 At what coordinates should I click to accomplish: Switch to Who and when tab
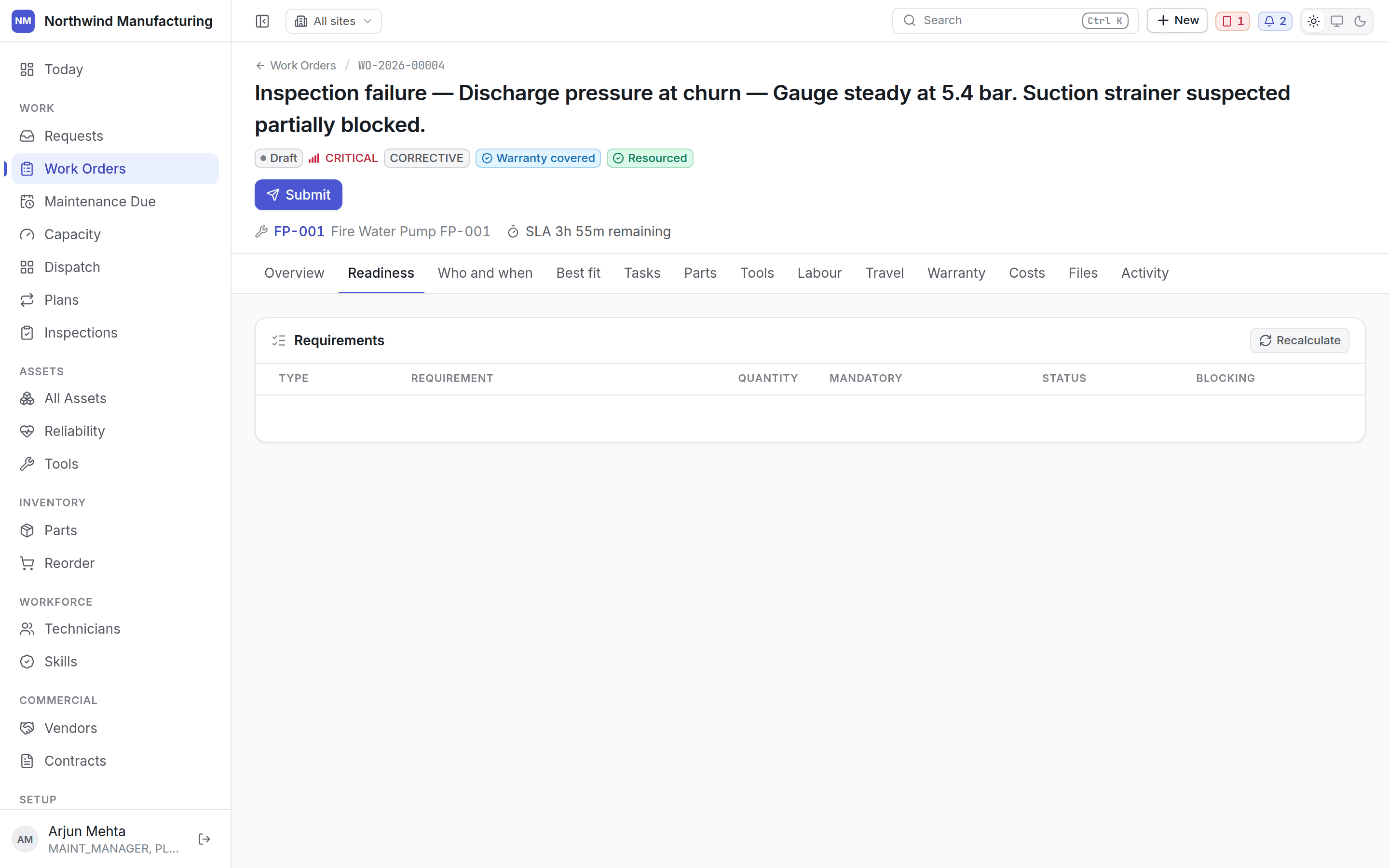(485, 273)
